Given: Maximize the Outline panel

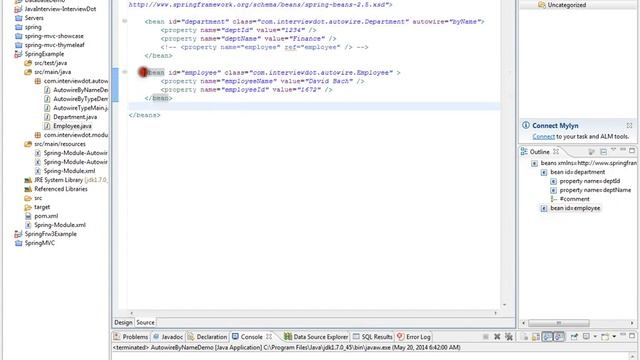Looking at the screenshot, I should point(632,151).
